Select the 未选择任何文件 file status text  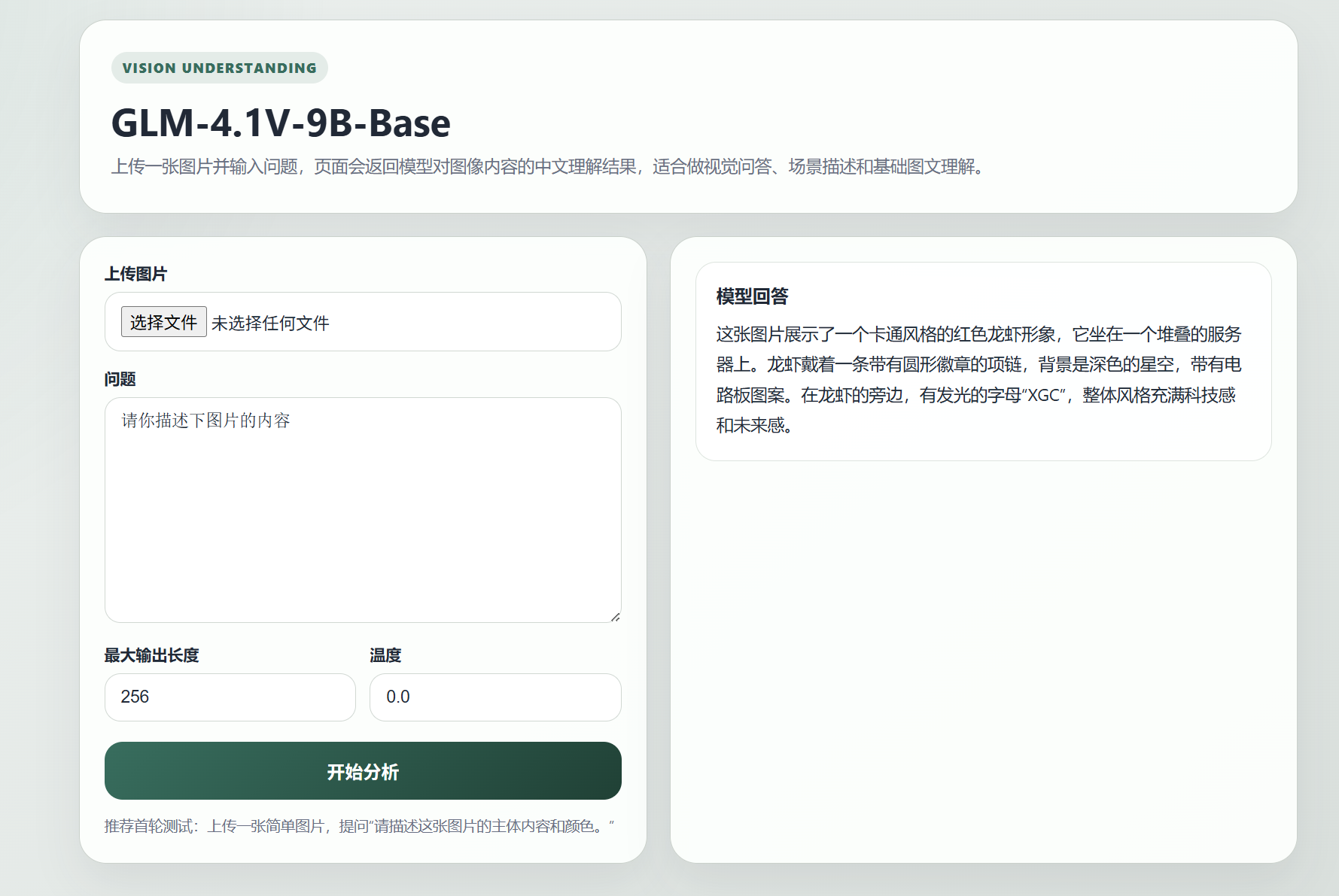[x=272, y=321]
